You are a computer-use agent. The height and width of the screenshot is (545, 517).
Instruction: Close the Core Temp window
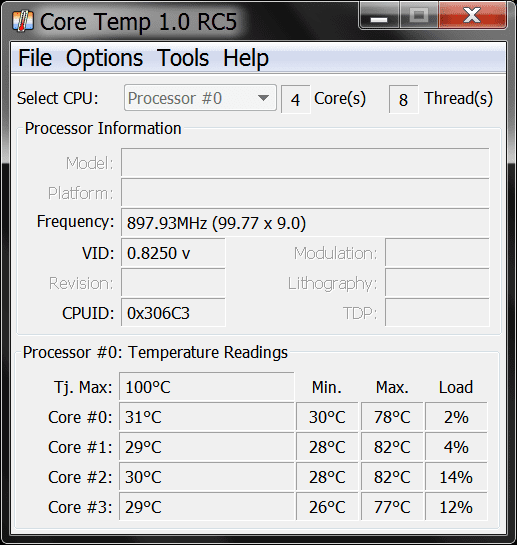click(x=472, y=16)
